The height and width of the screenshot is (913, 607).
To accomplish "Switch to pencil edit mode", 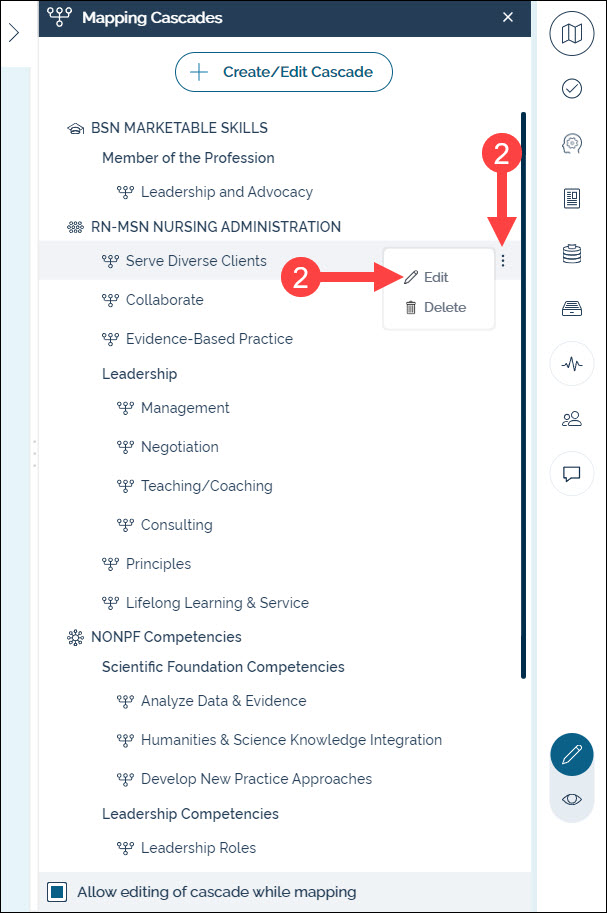I will 572,755.
